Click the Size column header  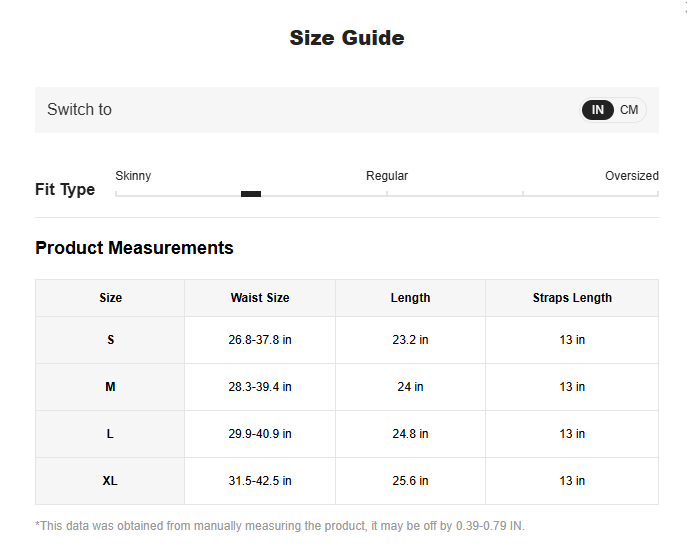pos(110,298)
